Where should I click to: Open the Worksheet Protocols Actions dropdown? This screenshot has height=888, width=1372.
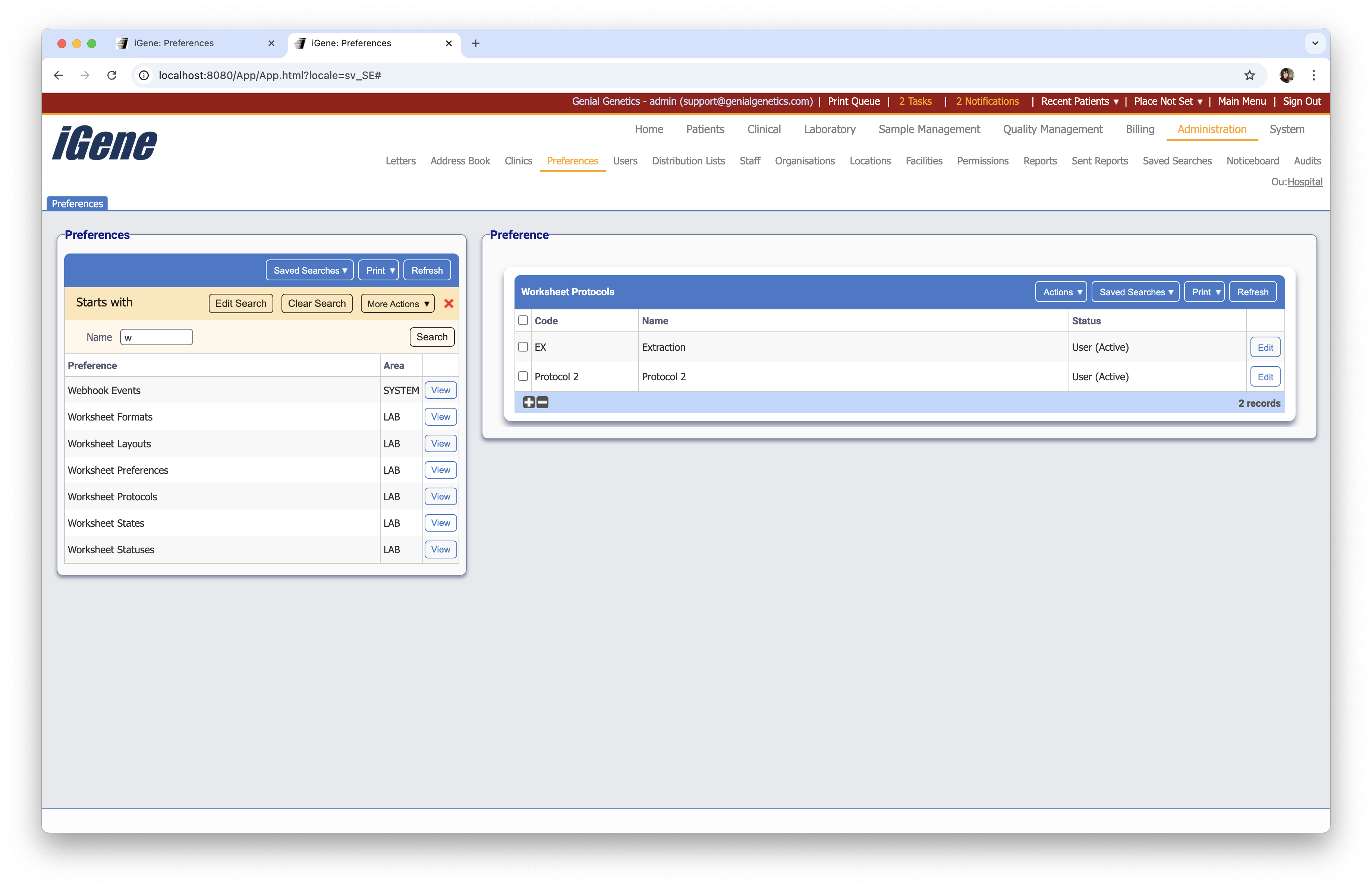(1061, 292)
